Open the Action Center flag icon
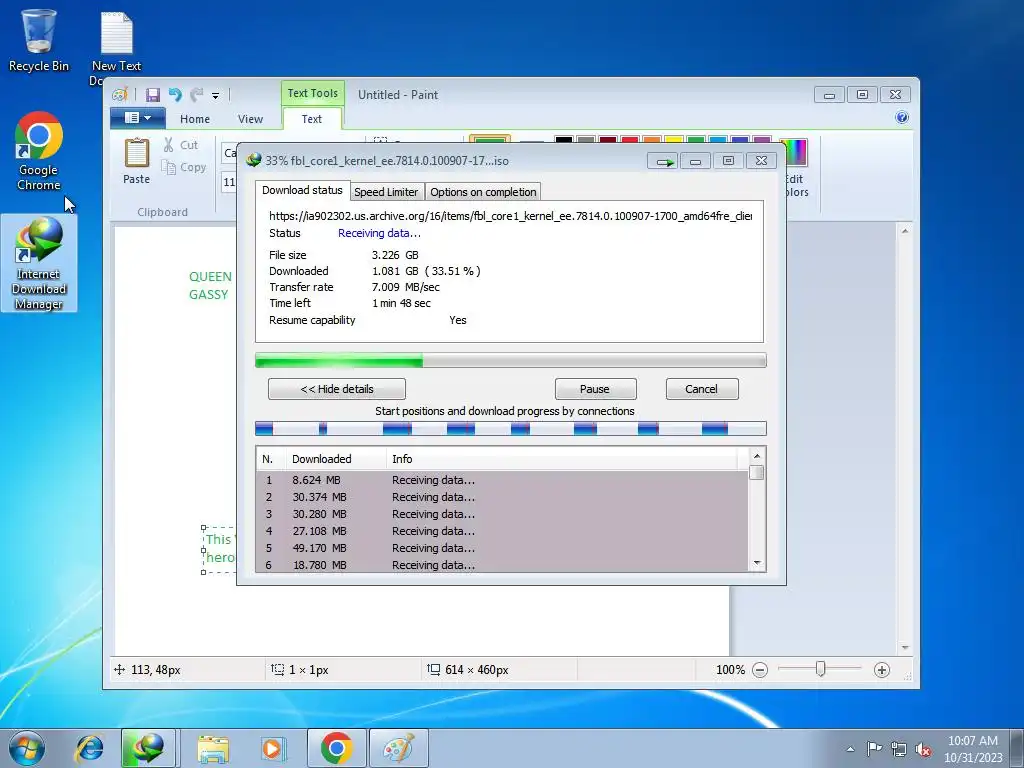Viewport: 1024px width, 768px height. tap(874, 749)
